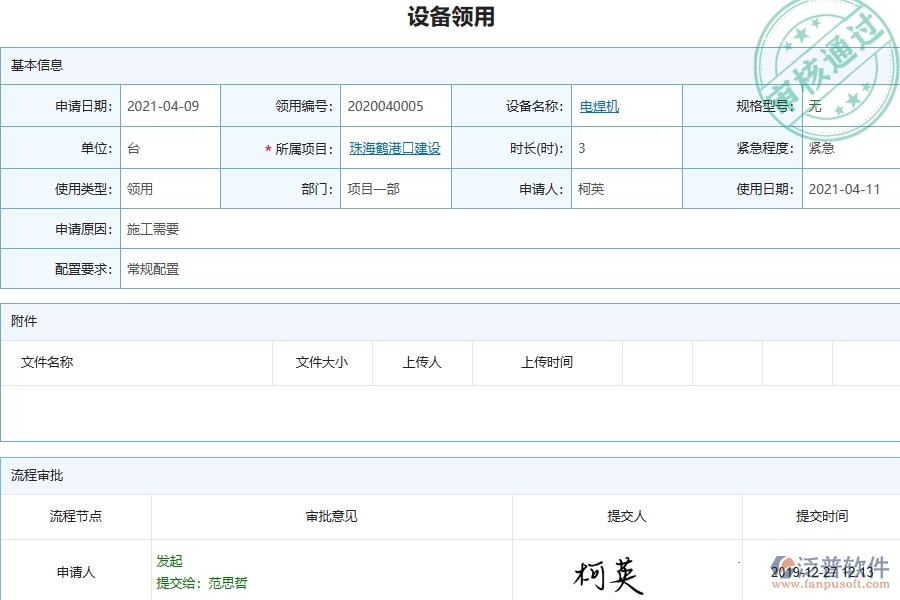This screenshot has height=600, width=900.
Task: Click the 设备领用 page title
Action: point(449,17)
